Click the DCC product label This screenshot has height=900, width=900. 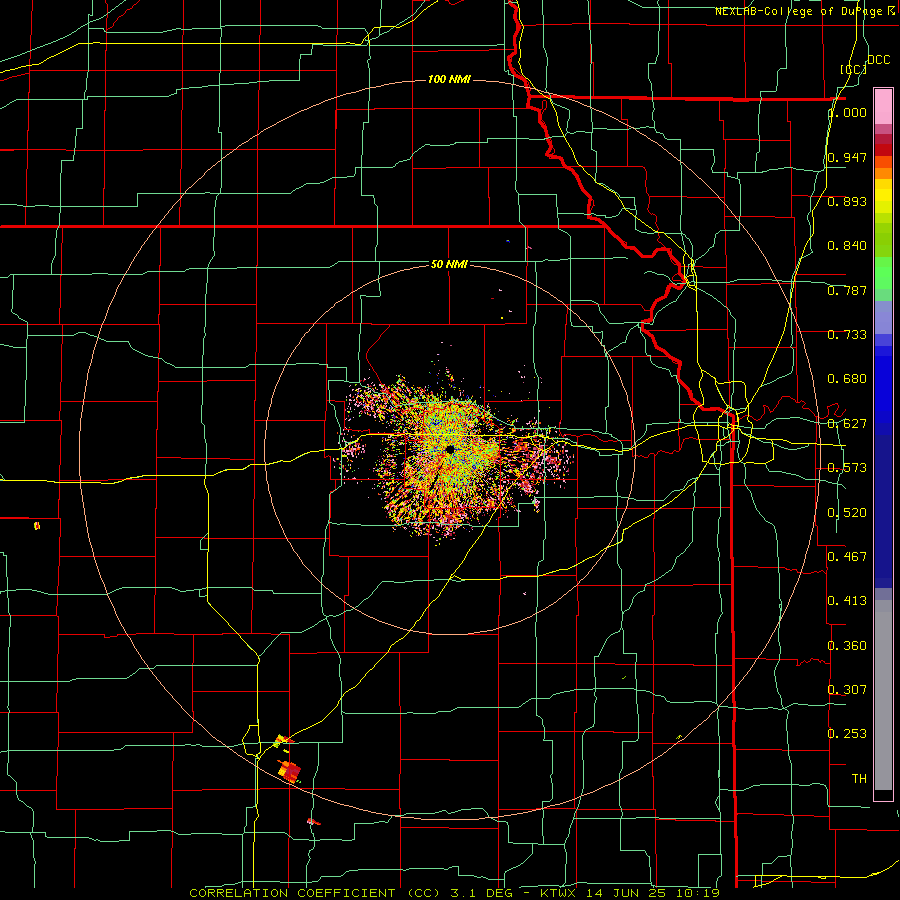pos(878,60)
